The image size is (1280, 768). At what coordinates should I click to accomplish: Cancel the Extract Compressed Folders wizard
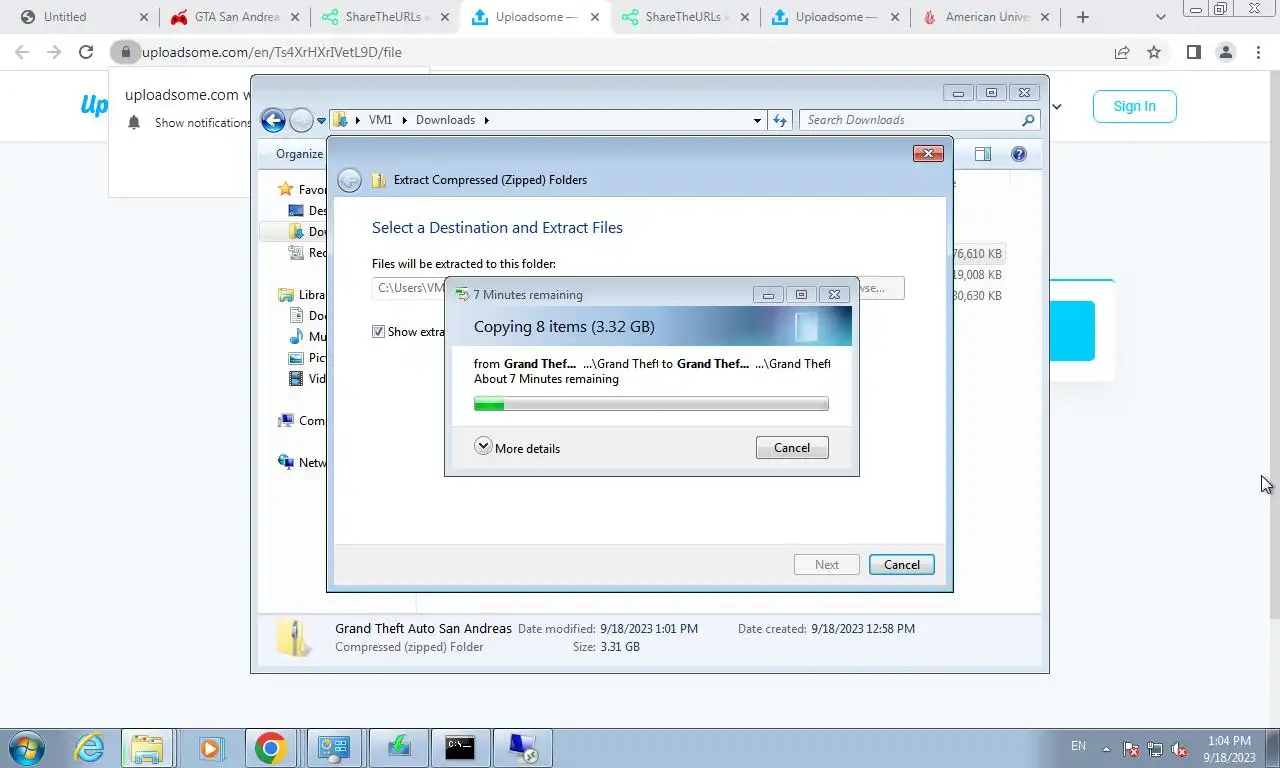[901, 565]
